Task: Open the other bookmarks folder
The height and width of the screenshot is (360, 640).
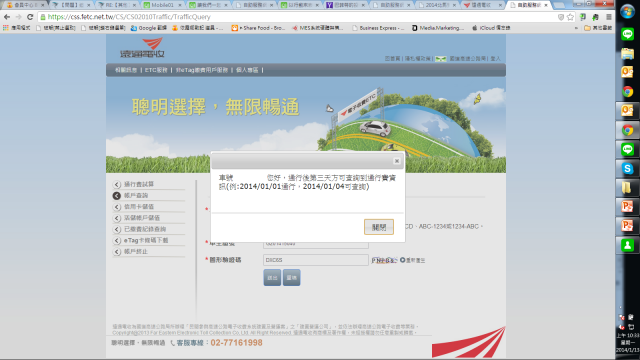Action: [598, 28]
